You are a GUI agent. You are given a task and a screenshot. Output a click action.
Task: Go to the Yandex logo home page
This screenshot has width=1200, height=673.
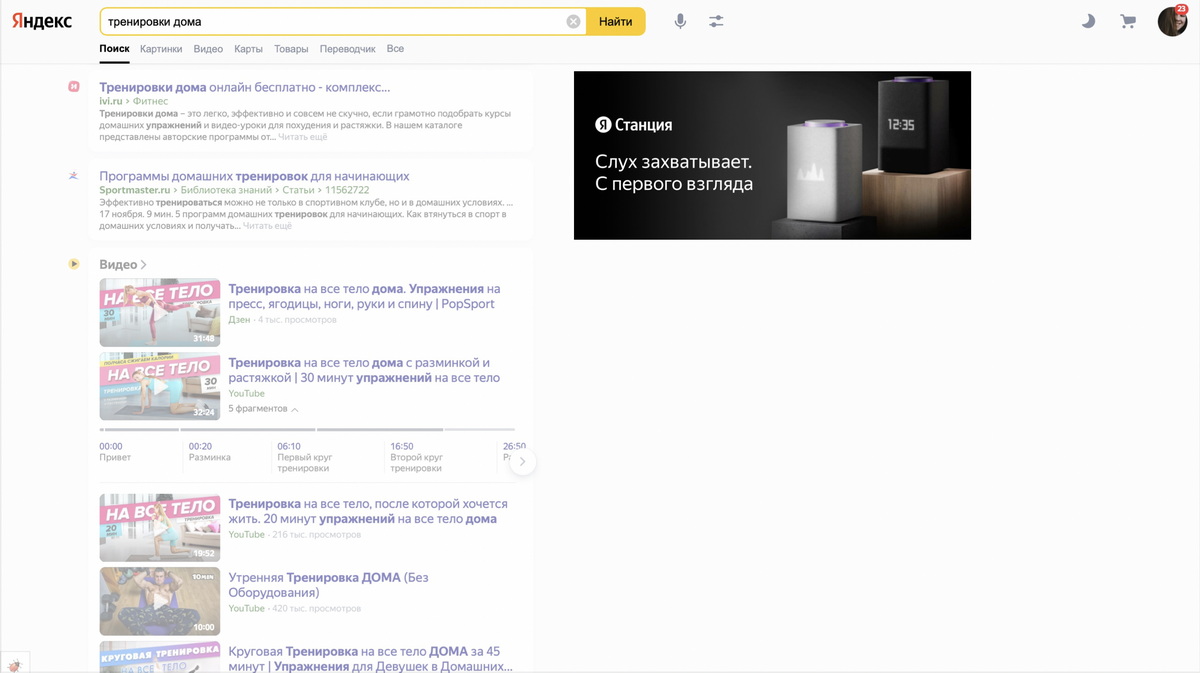point(42,21)
